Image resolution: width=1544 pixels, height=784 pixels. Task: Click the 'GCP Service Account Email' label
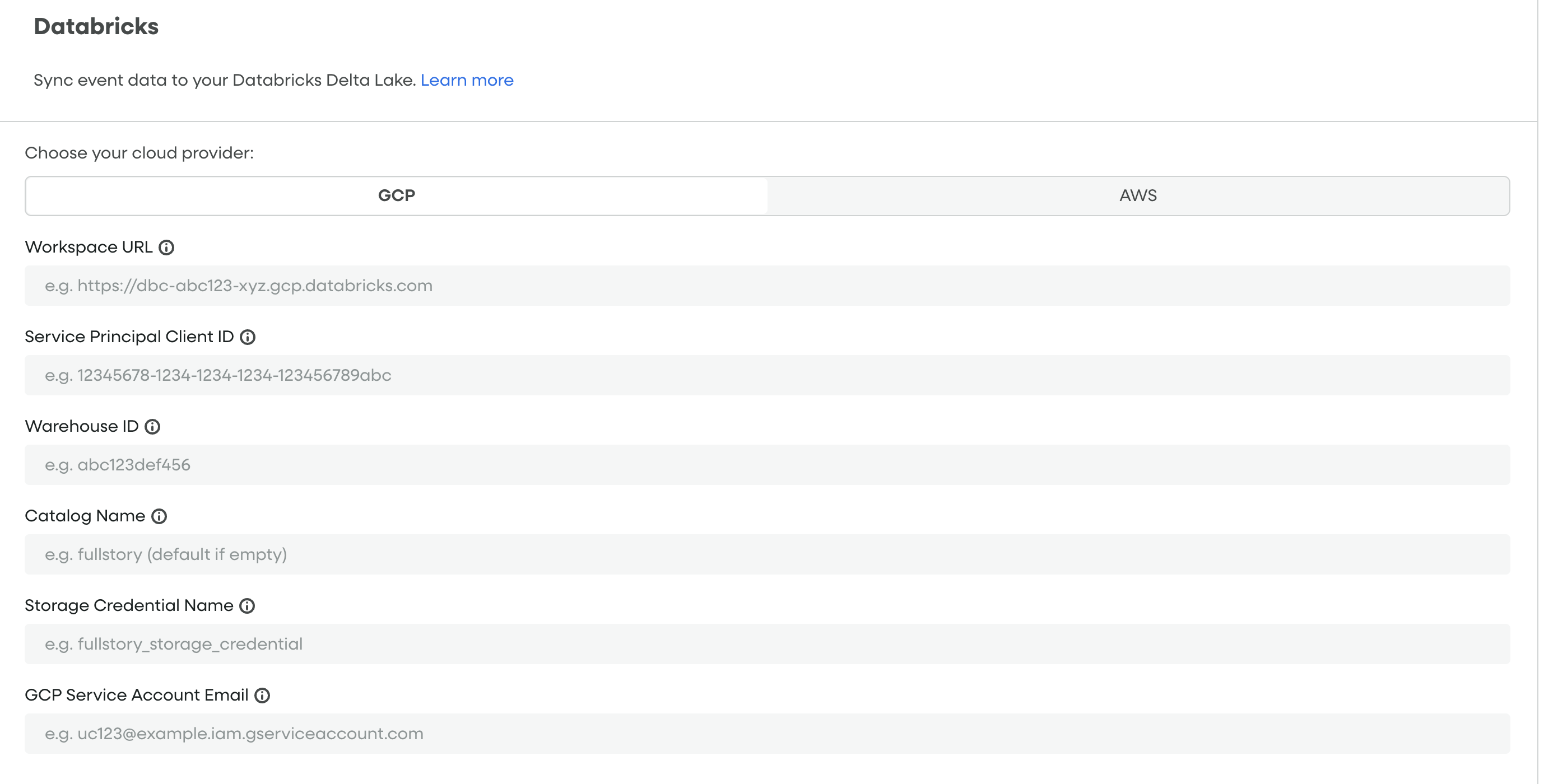(x=137, y=696)
